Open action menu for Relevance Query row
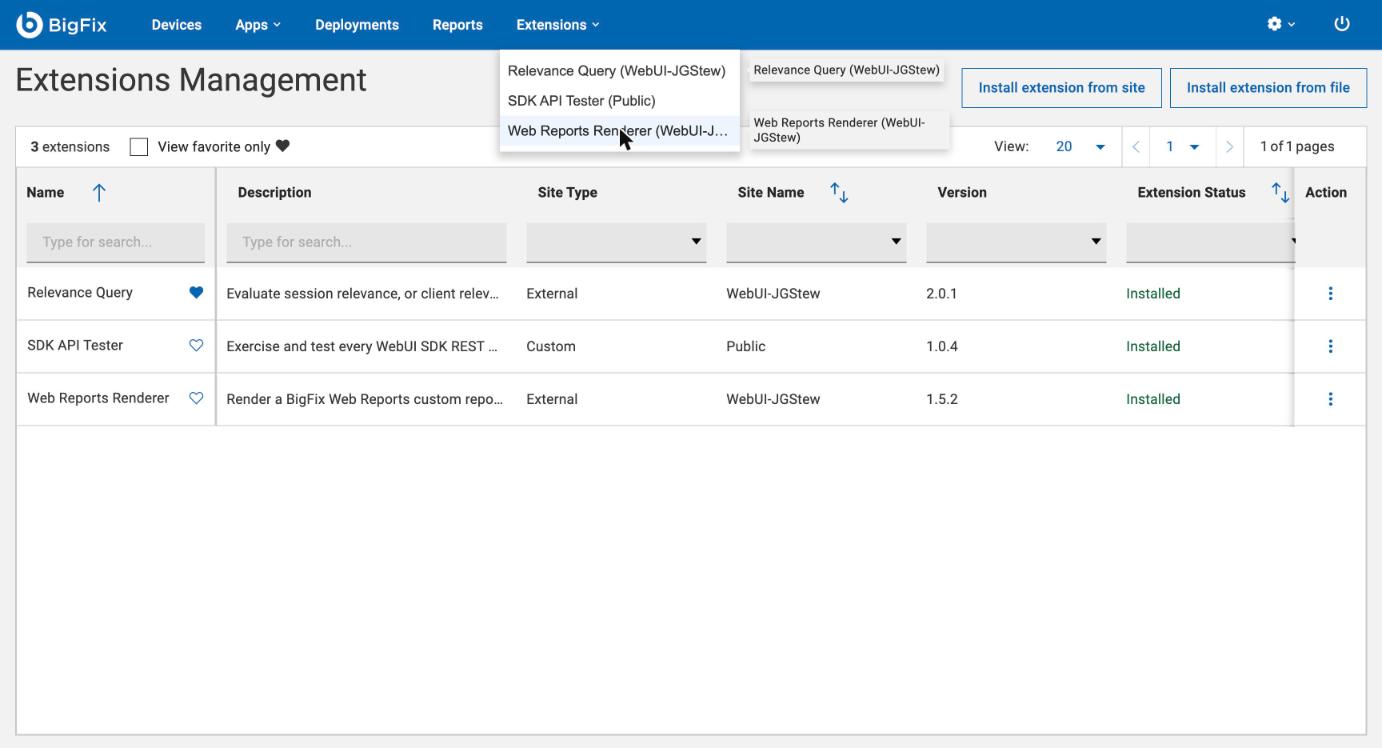Viewport: 1382px width, 748px height. 1330,293
